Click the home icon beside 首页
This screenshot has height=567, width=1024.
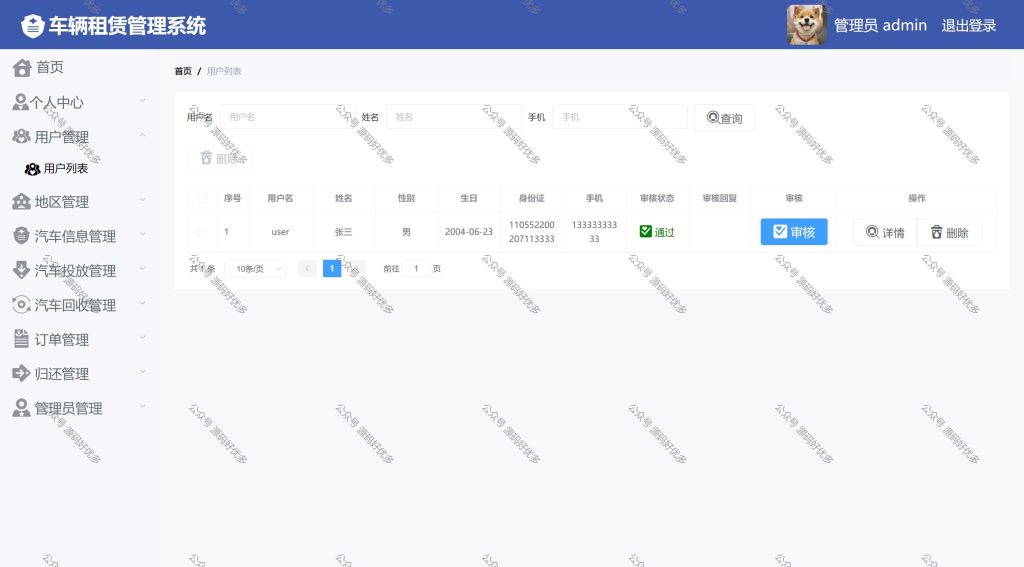click(x=22, y=67)
